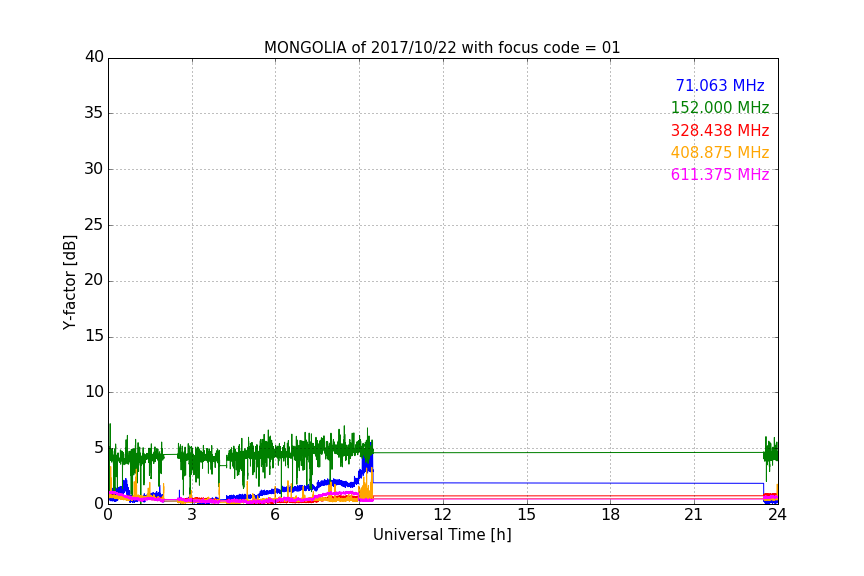Click the x-axis tick value 12

[x=442, y=515]
